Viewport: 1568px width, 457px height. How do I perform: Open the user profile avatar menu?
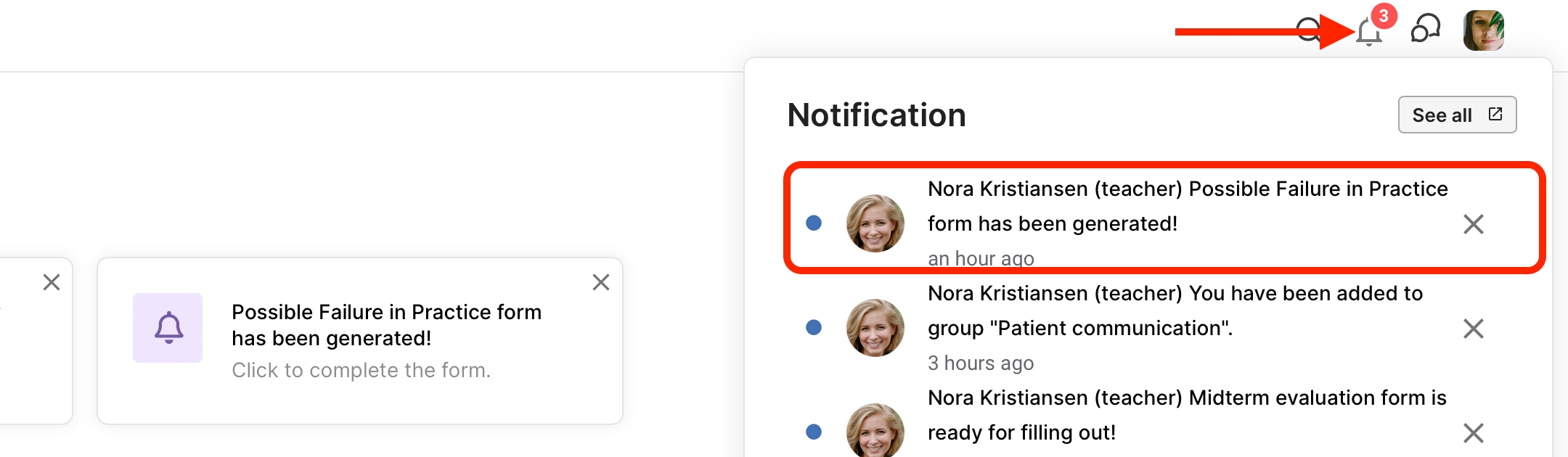(1483, 30)
